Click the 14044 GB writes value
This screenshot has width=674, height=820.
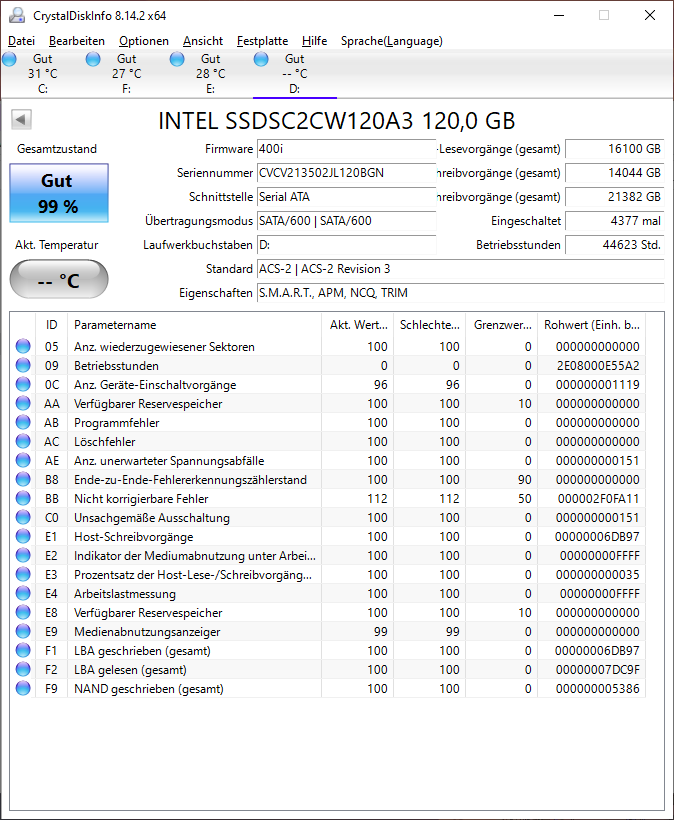615,173
